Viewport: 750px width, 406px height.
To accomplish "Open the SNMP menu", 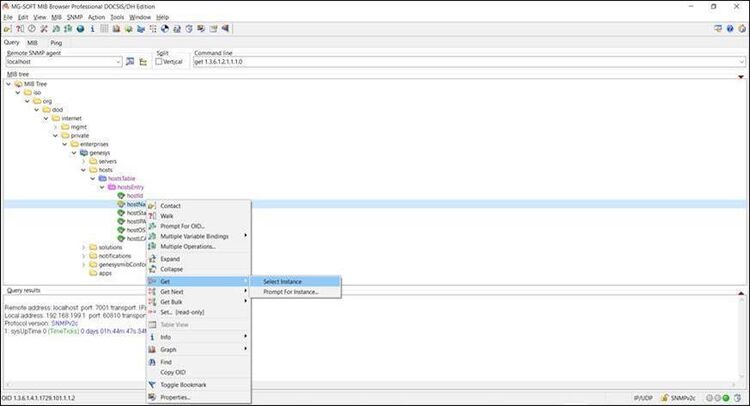I will click(x=75, y=17).
